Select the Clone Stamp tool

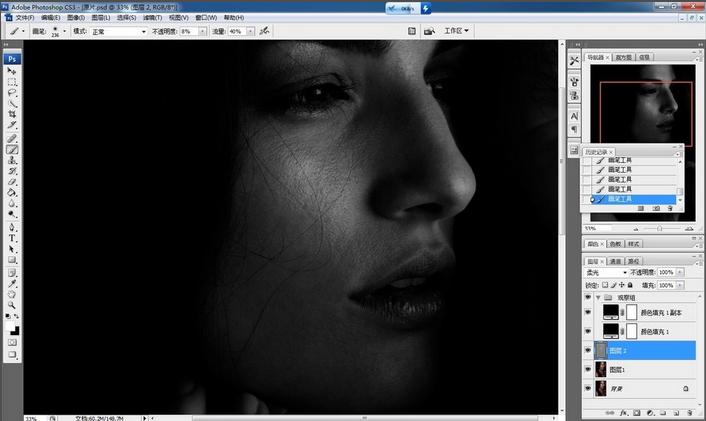tap(12, 160)
